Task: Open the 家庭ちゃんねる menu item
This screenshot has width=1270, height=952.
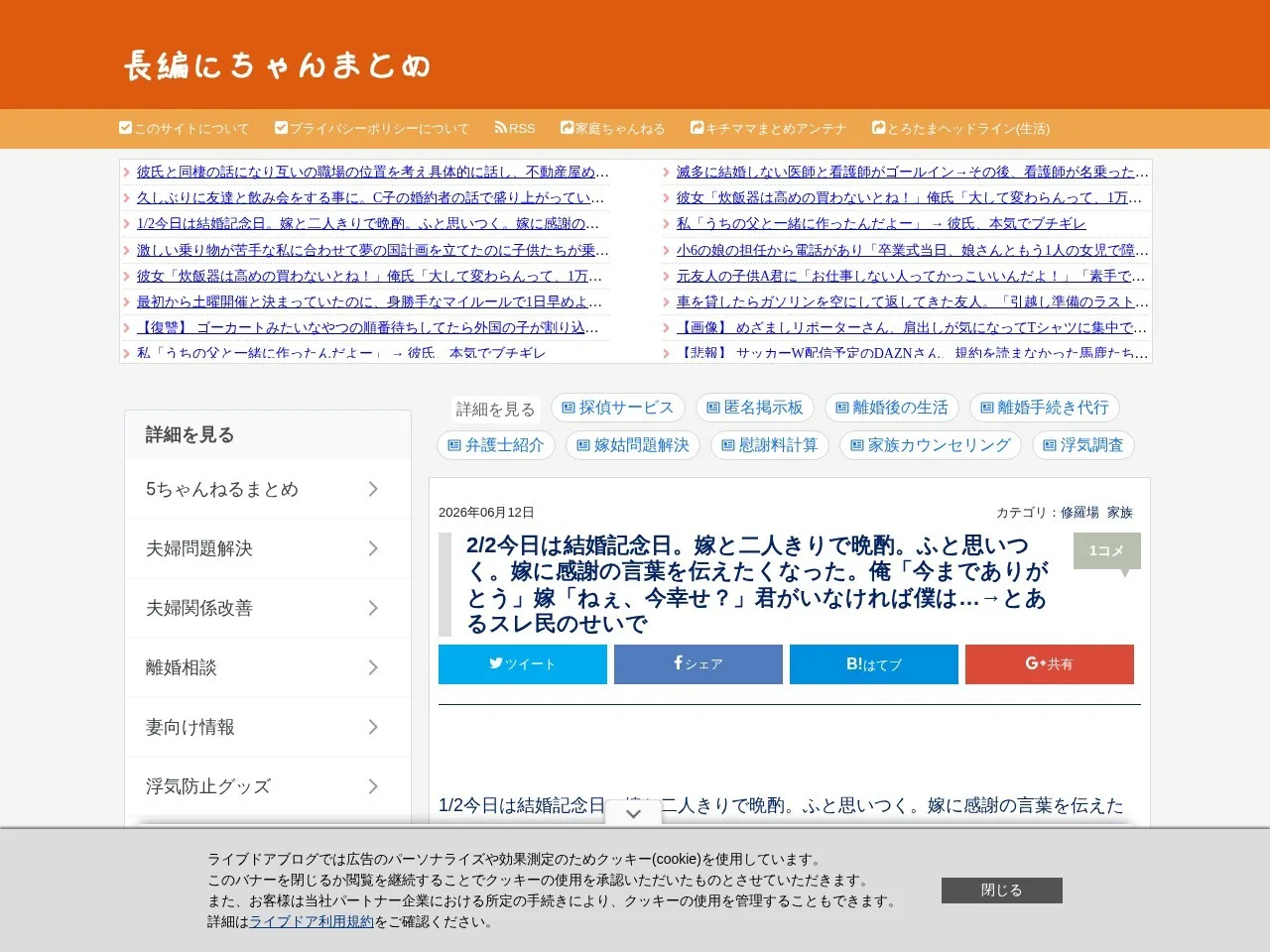Action: [613, 128]
